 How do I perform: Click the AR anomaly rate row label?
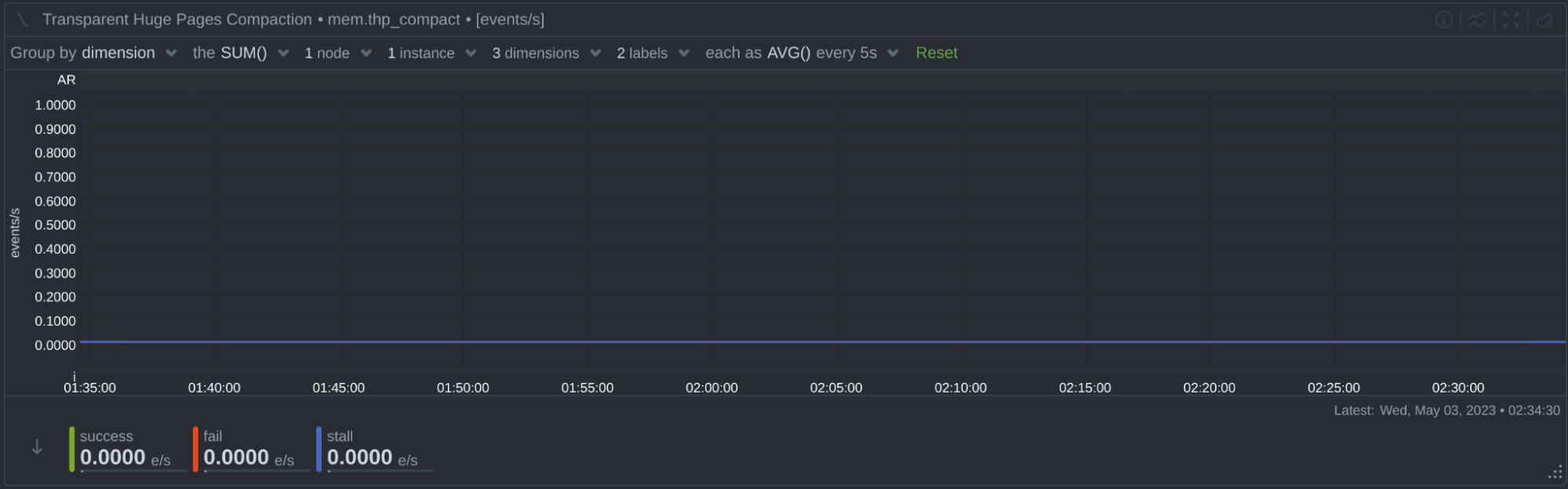pos(66,80)
